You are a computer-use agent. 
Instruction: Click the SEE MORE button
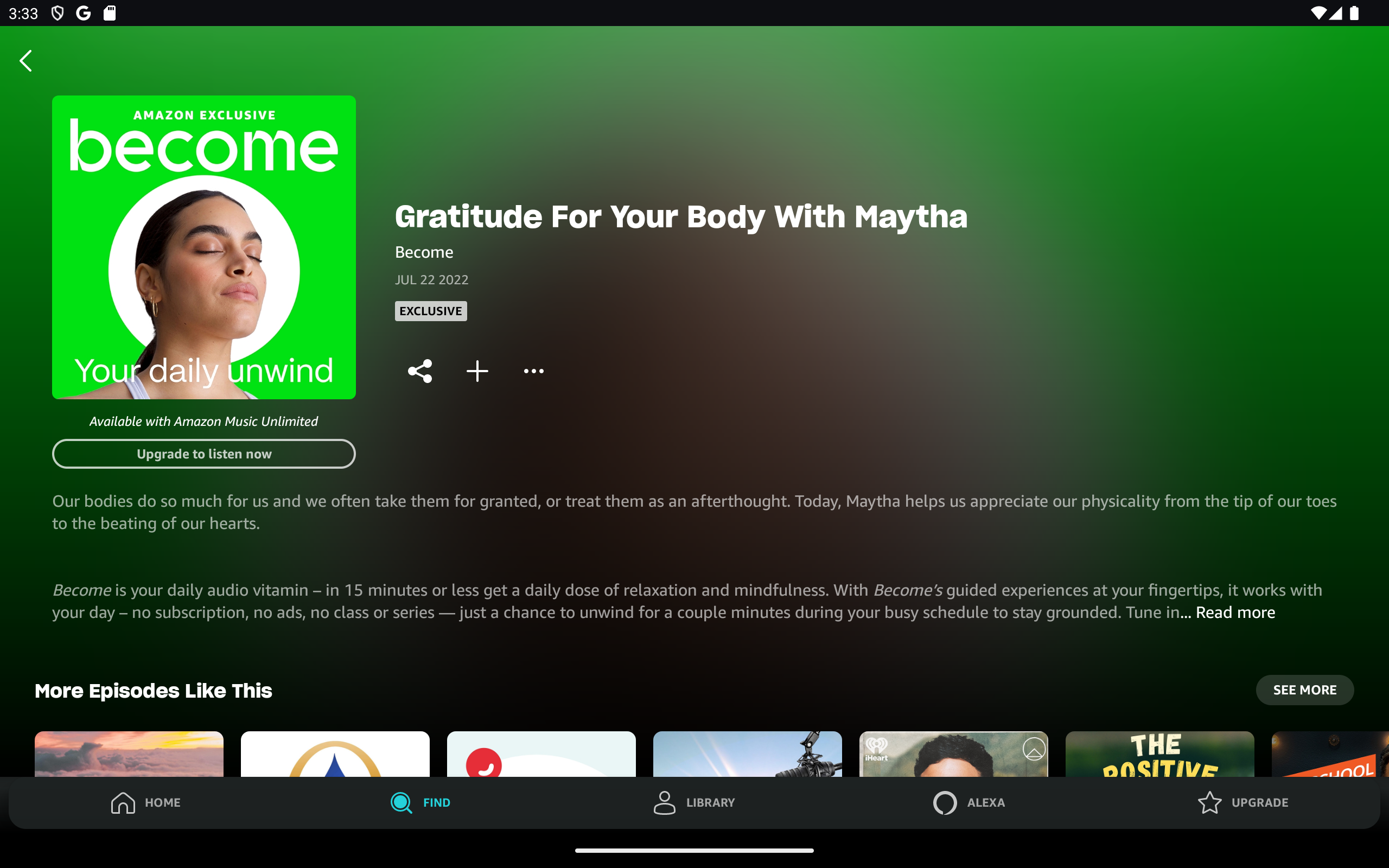[x=1304, y=690]
